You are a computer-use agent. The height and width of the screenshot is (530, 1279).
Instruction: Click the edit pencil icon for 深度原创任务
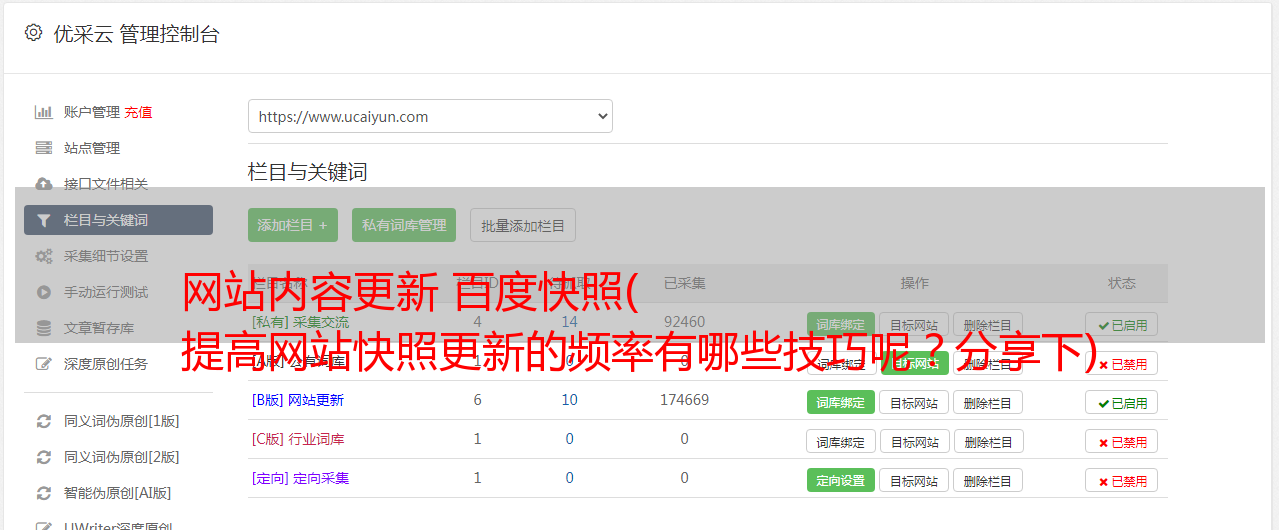pos(44,364)
